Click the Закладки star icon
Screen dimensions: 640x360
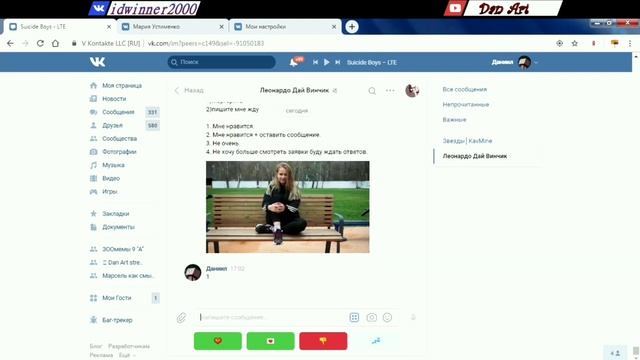(93, 213)
